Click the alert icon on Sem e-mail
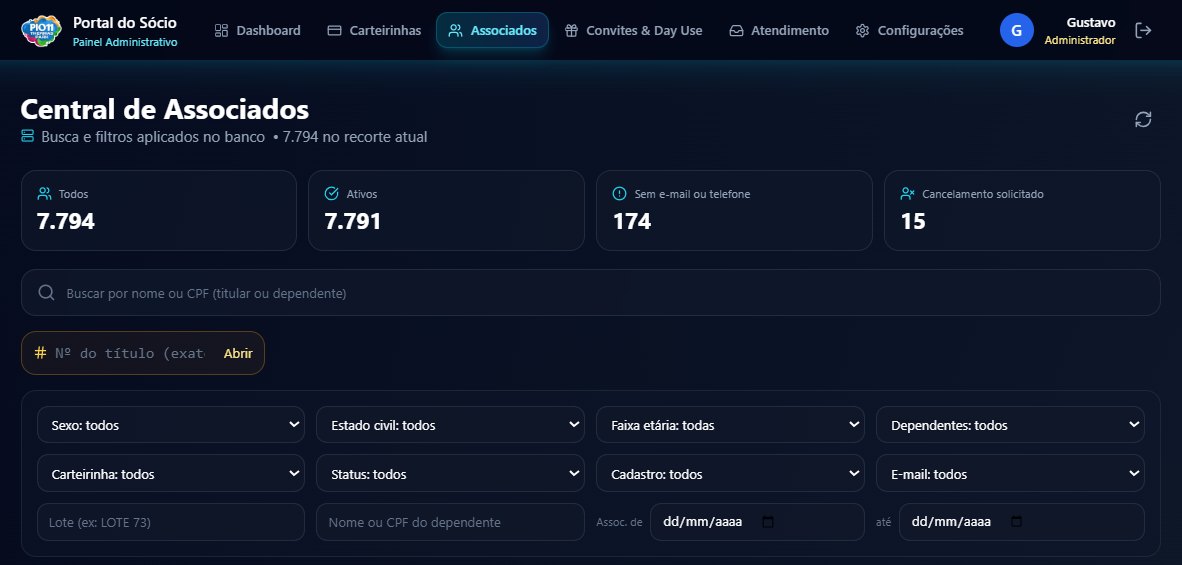 620,194
